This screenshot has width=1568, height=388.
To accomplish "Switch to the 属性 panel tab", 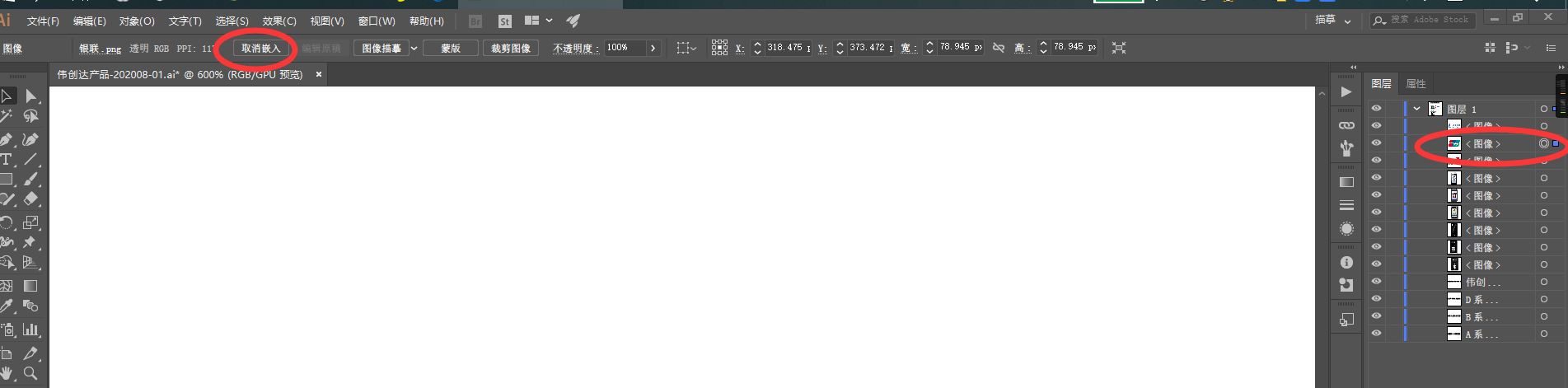I will (1416, 84).
